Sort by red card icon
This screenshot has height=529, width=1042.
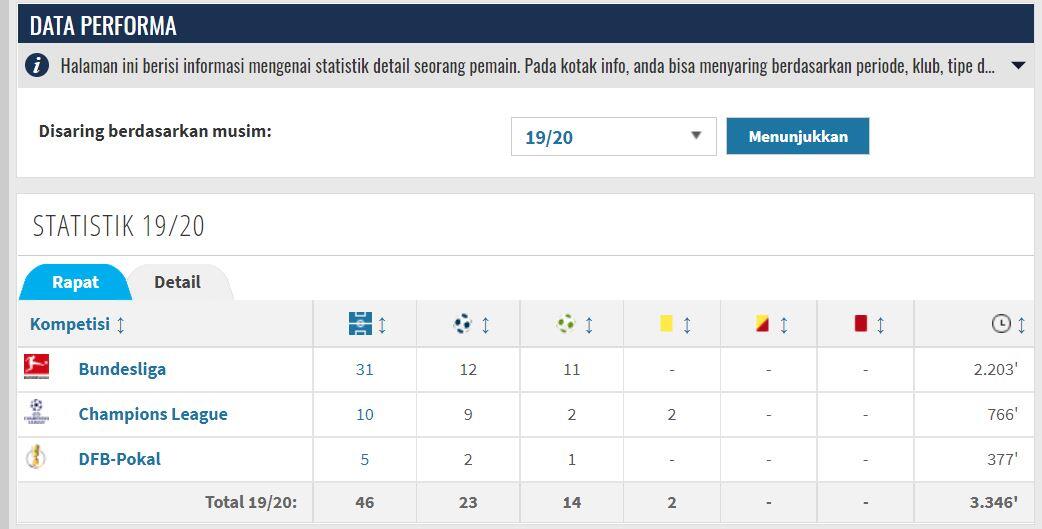(x=861, y=324)
